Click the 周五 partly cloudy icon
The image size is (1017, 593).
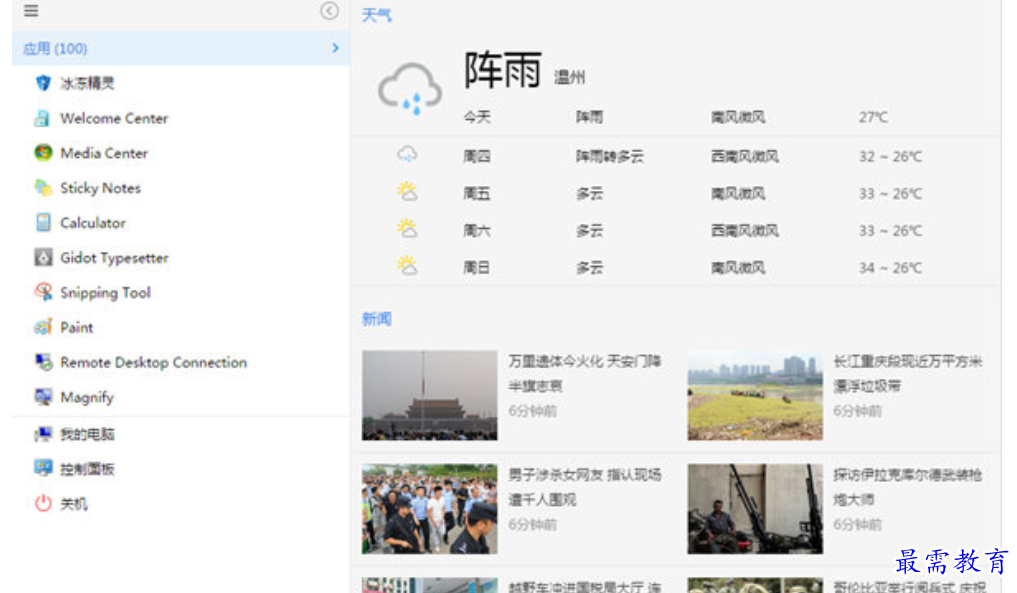[x=407, y=192]
